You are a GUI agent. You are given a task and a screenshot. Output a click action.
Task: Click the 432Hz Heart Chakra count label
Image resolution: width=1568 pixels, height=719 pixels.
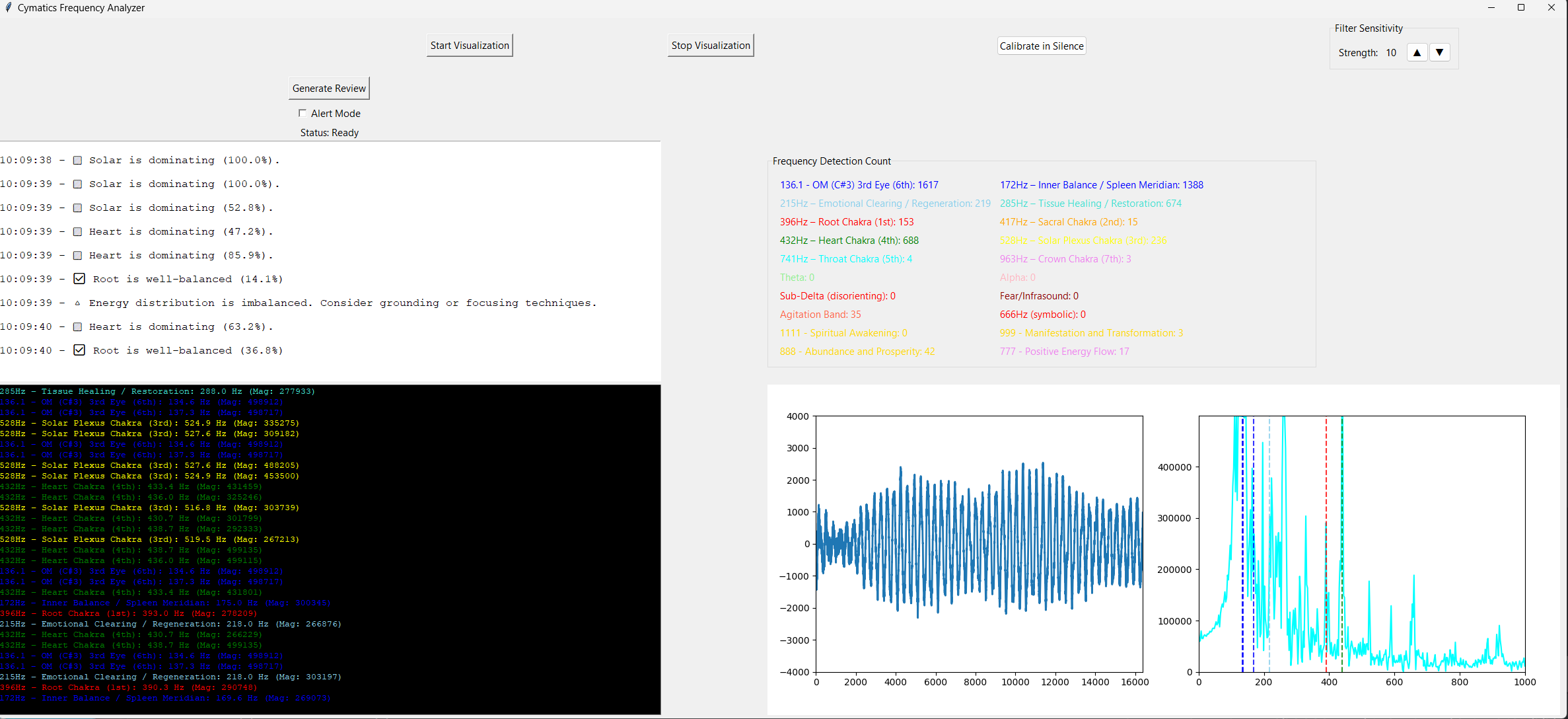[849, 241]
